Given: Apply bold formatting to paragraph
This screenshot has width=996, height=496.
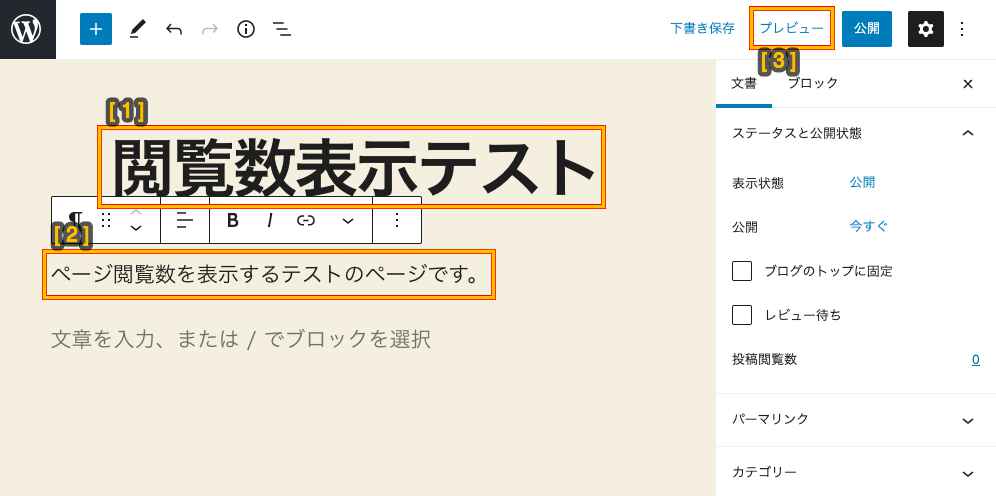Looking at the screenshot, I should coord(232,220).
